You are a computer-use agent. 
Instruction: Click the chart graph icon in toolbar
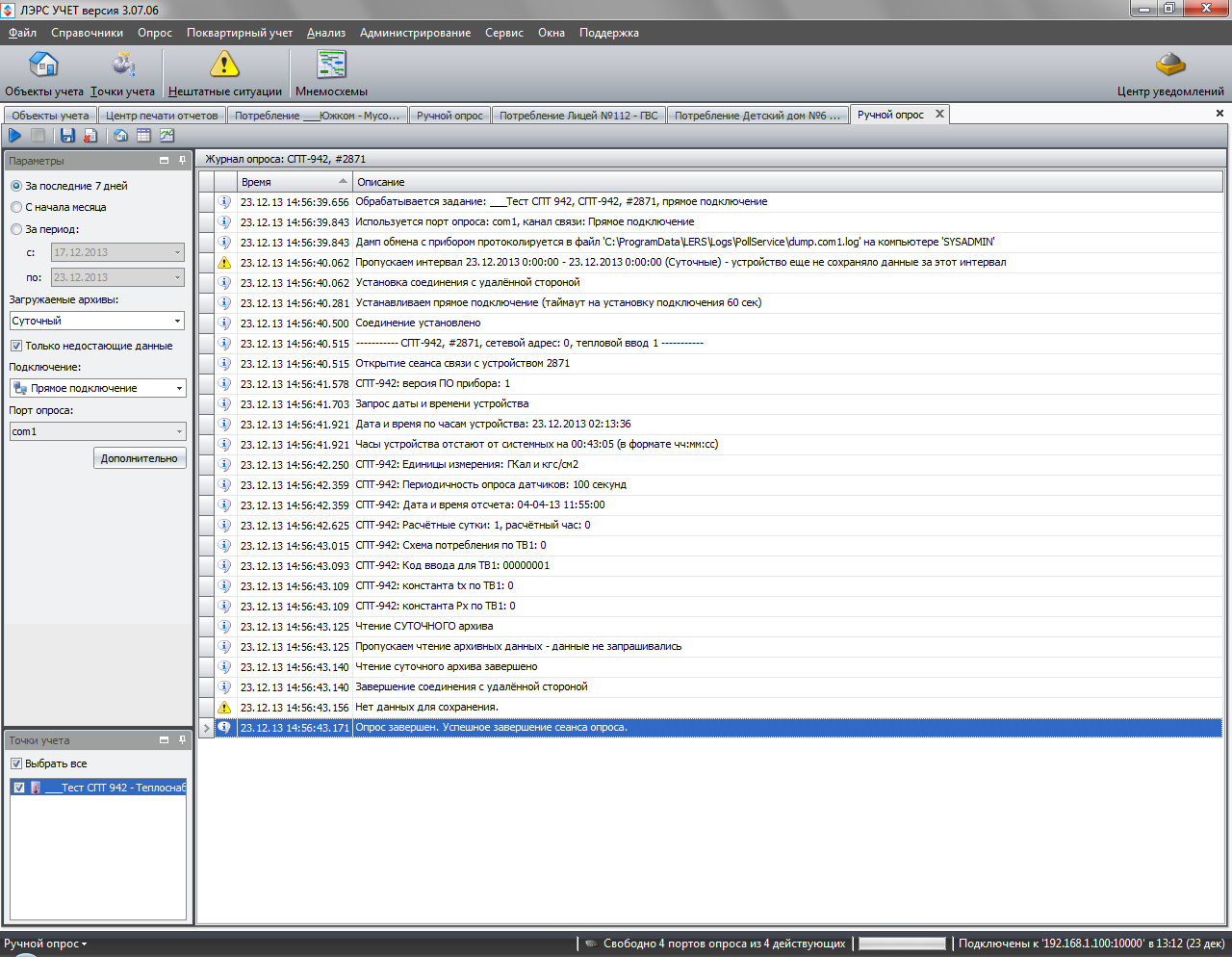pyautogui.click(x=167, y=136)
